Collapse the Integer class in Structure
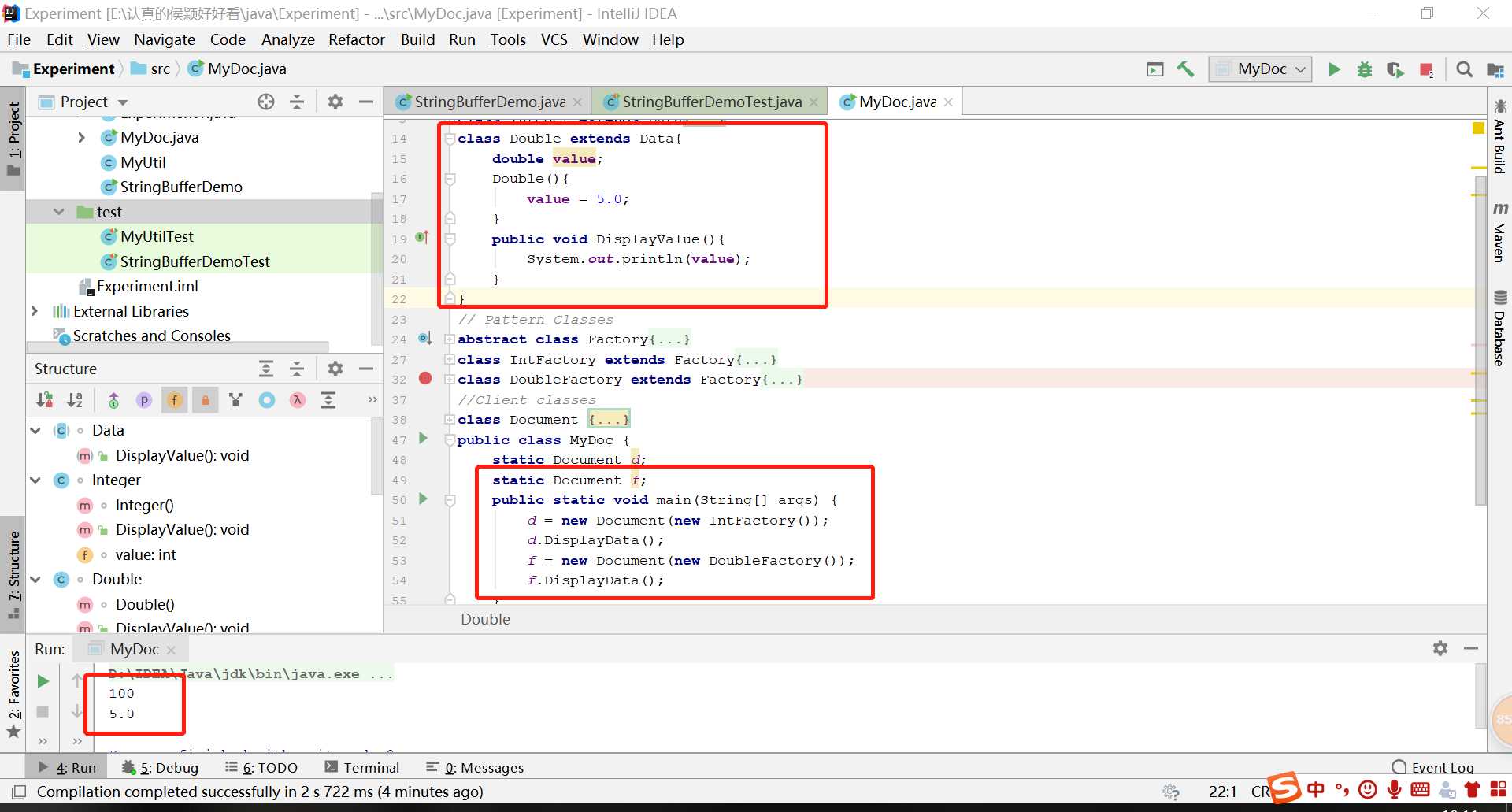Image resolution: width=1512 pixels, height=812 pixels. click(35, 480)
